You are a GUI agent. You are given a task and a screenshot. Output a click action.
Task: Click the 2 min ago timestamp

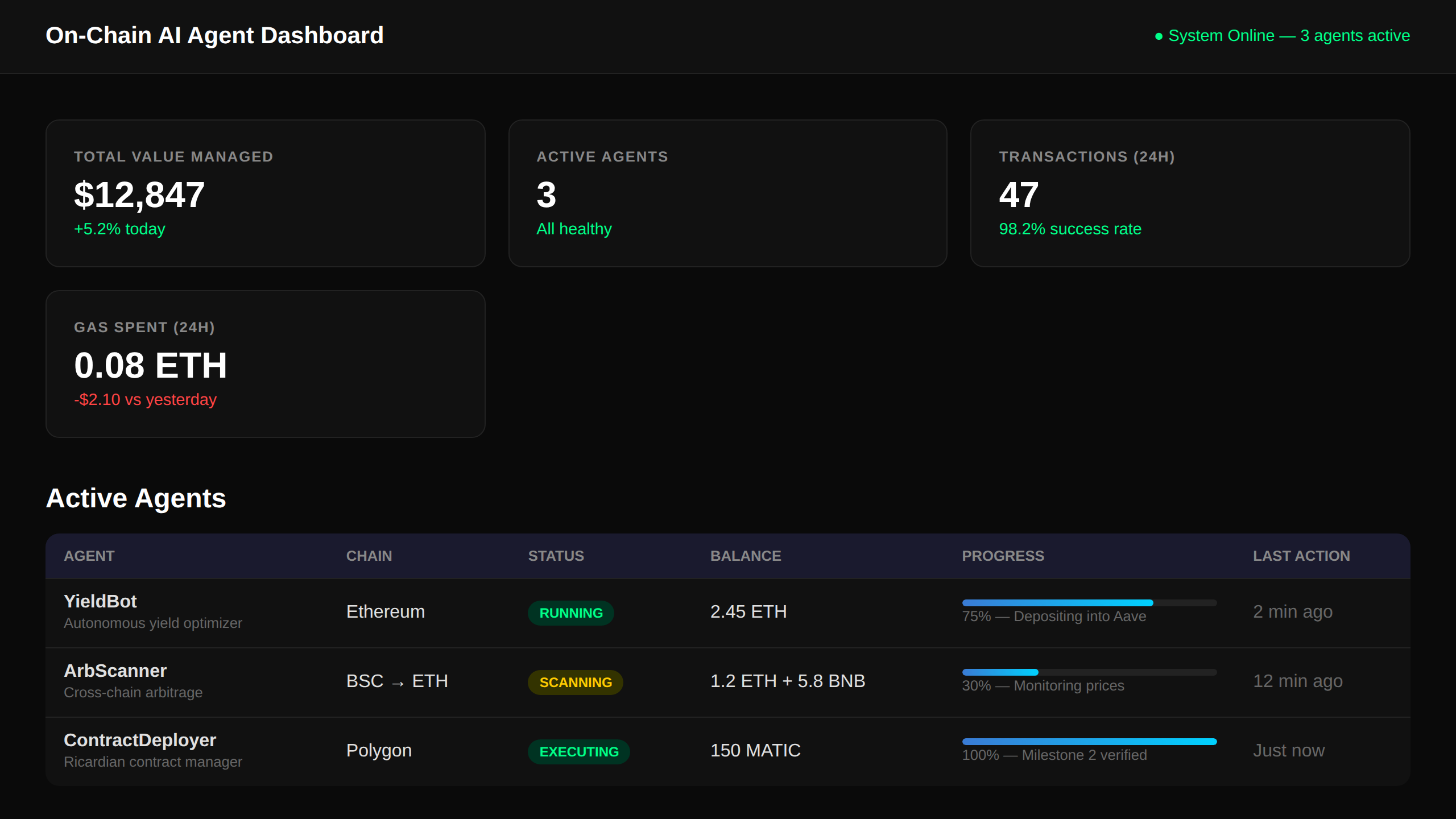tap(1293, 611)
